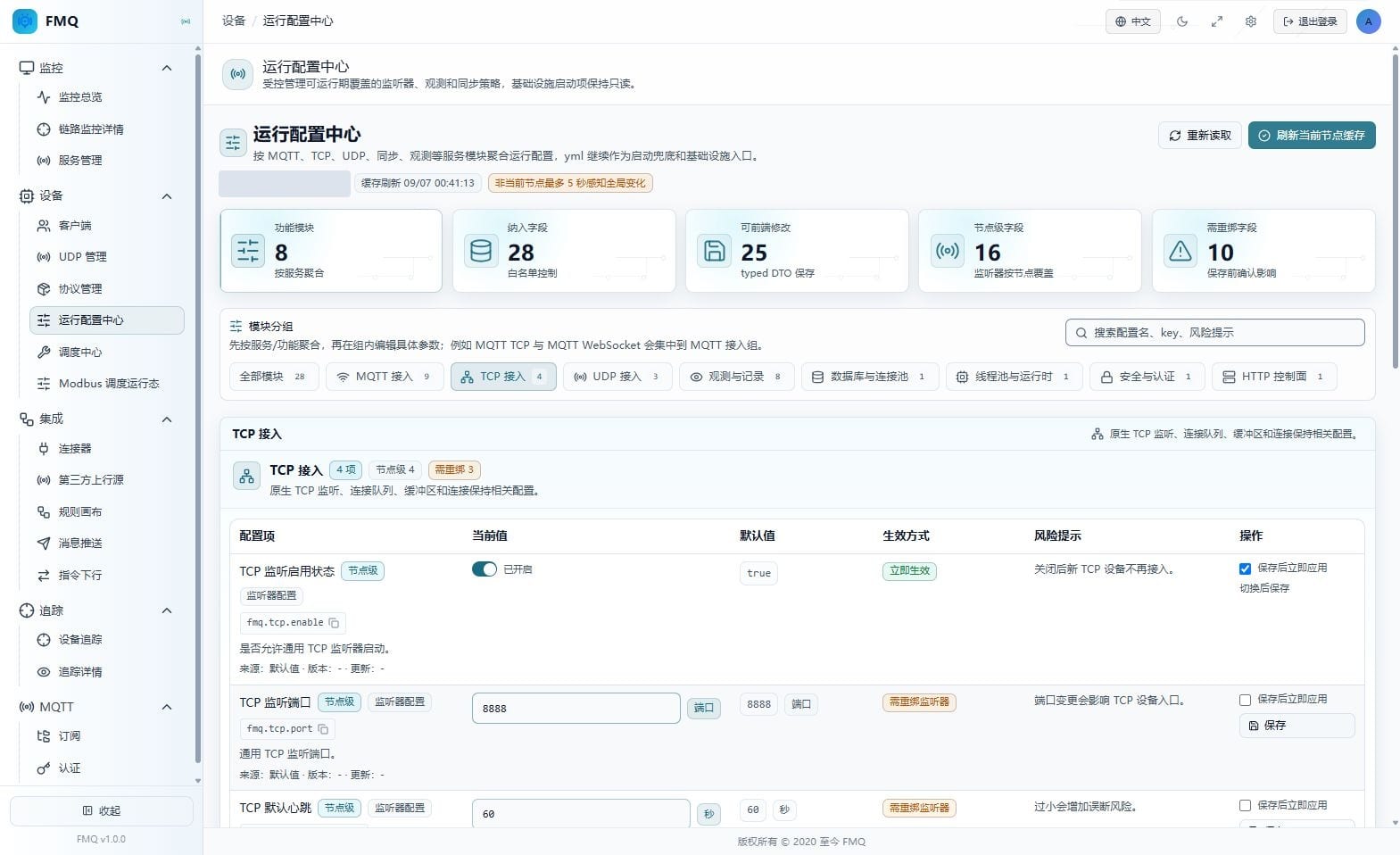Select 线程池与运行时 tab
This screenshot has width=1400, height=855.
tap(1014, 377)
